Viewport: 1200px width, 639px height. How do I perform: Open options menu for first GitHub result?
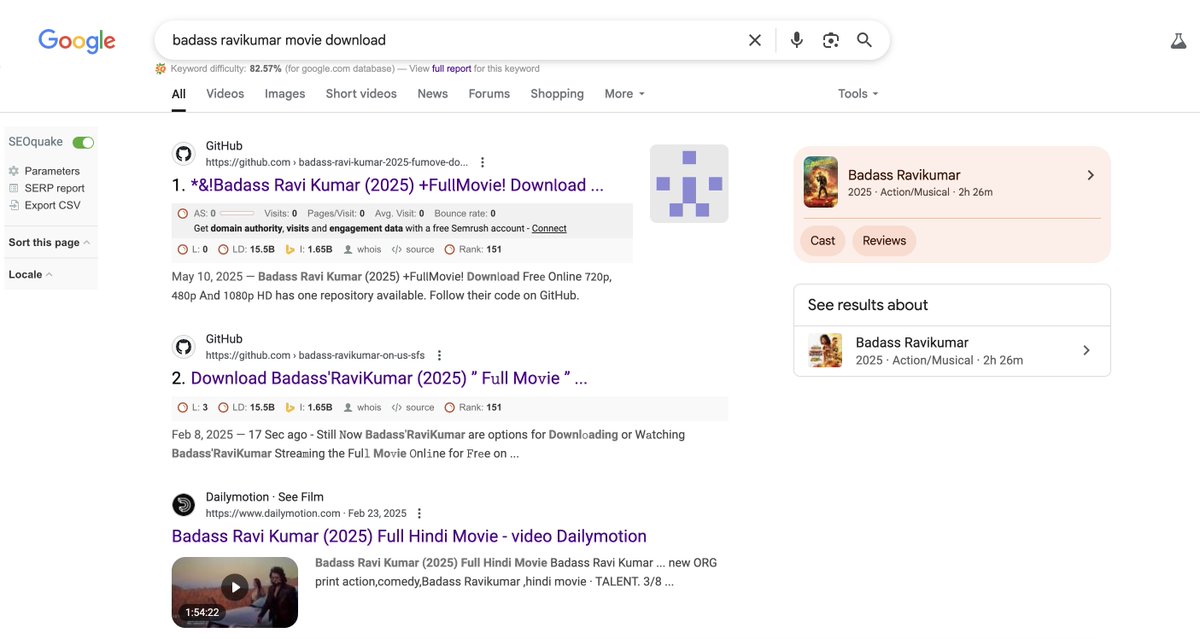pos(483,162)
